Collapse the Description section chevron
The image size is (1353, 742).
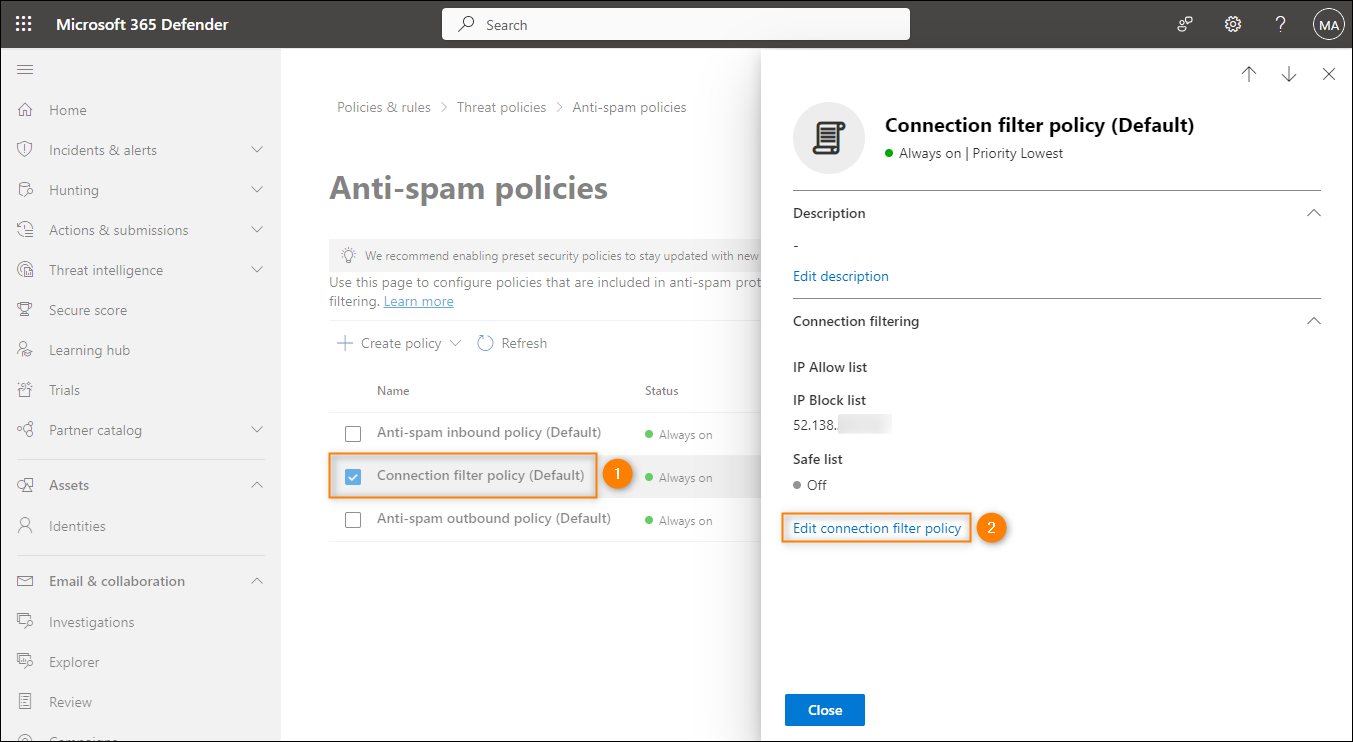click(x=1314, y=213)
